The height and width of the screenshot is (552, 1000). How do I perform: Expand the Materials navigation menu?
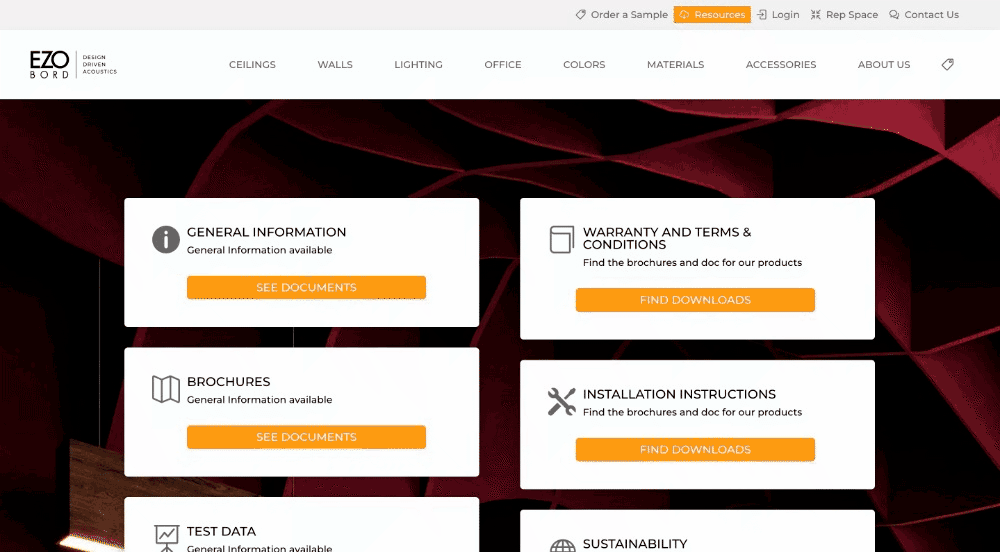[x=675, y=65]
